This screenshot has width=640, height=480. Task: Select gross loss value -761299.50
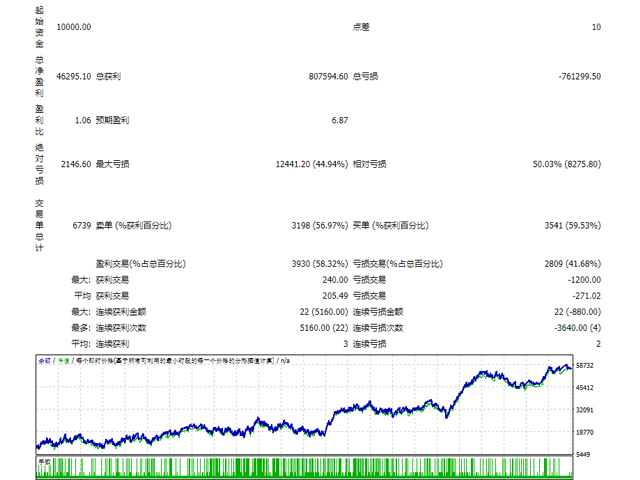click(x=580, y=76)
